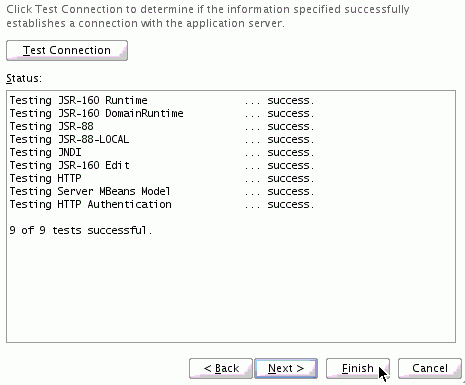
Task: Select the 'Testing JSR-160 DomainRuntime' status line
Action: point(162,113)
